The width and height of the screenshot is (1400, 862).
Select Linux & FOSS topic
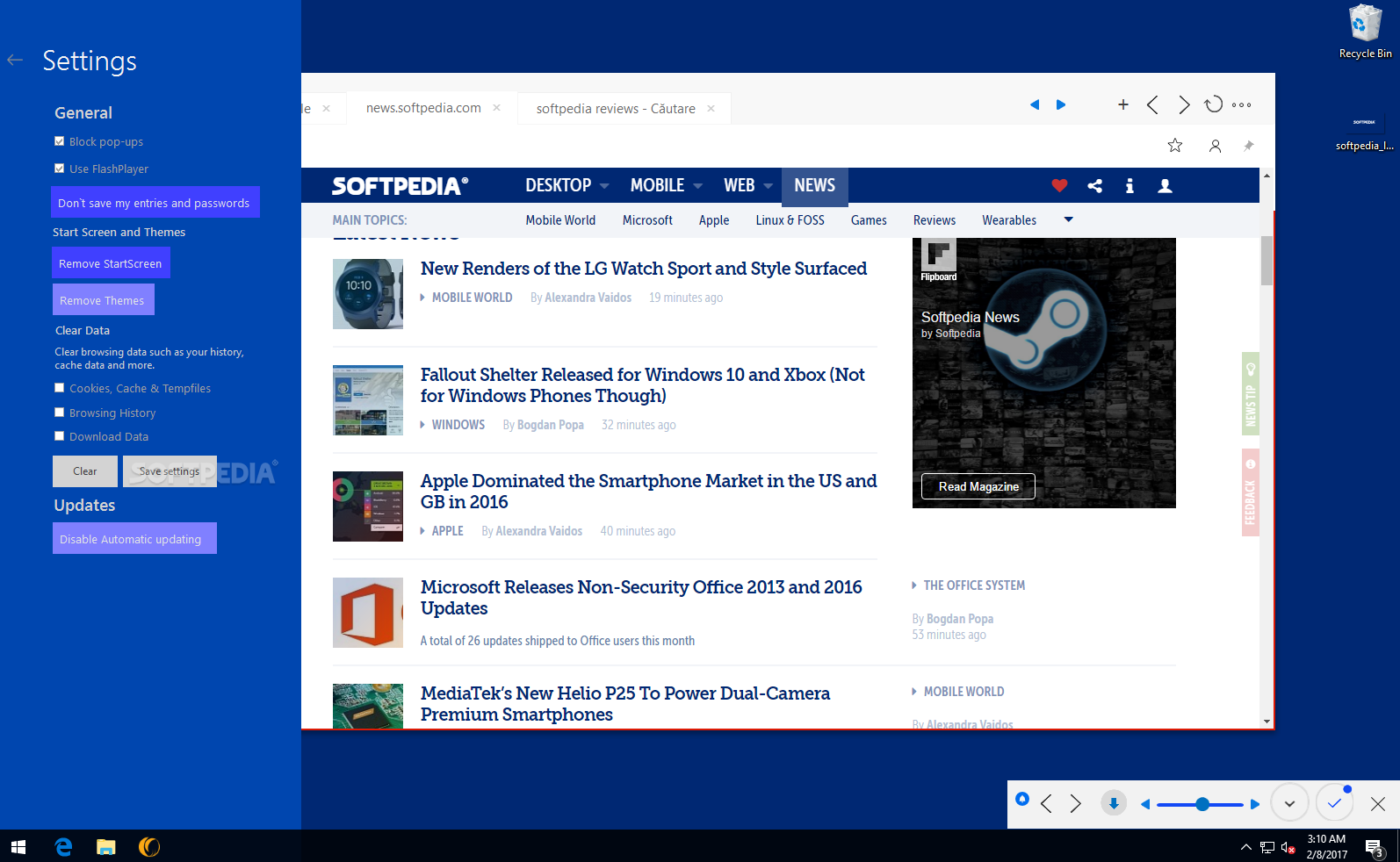(790, 220)
